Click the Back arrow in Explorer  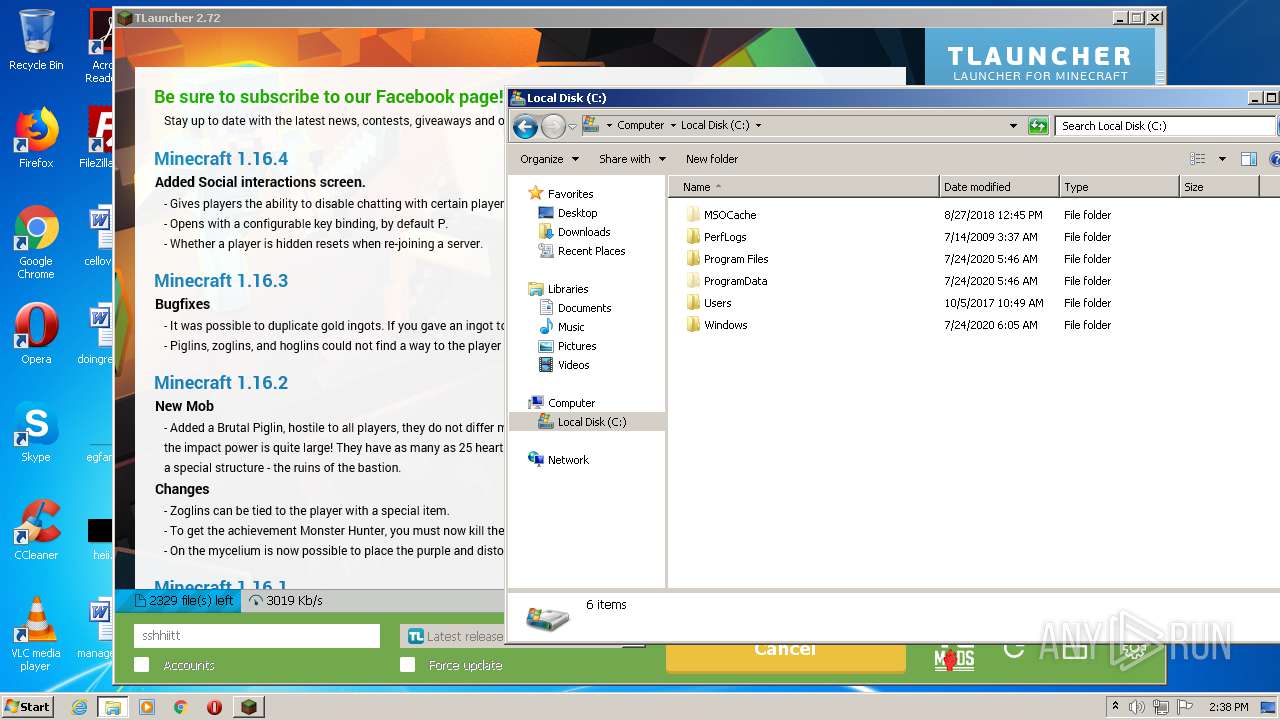coord(525,126)
